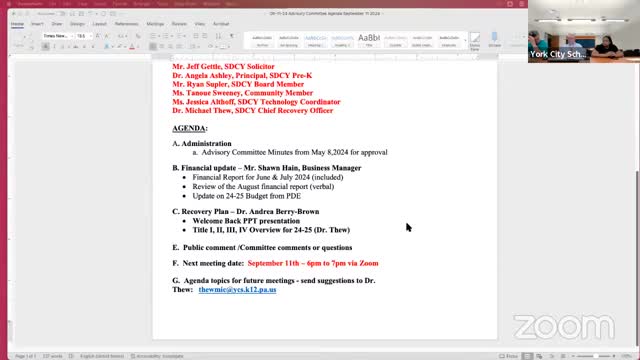Open the Layout ribbon tab

coord(99,24)
